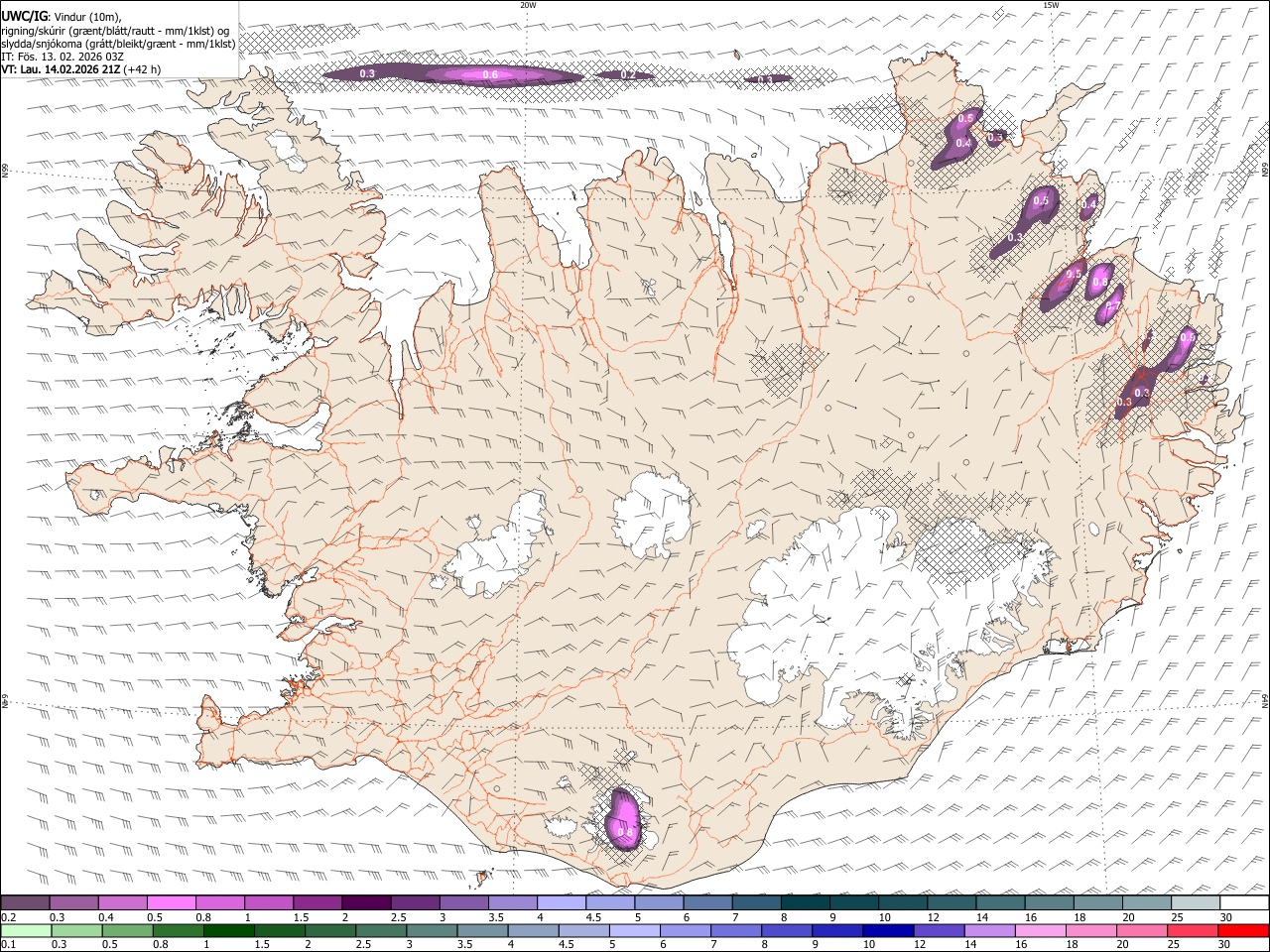Pick the grey-blue 4 mm rain-scale swatch
Image resolution: width=1270 pixels, height=952 pixels.
click(533, 930)
